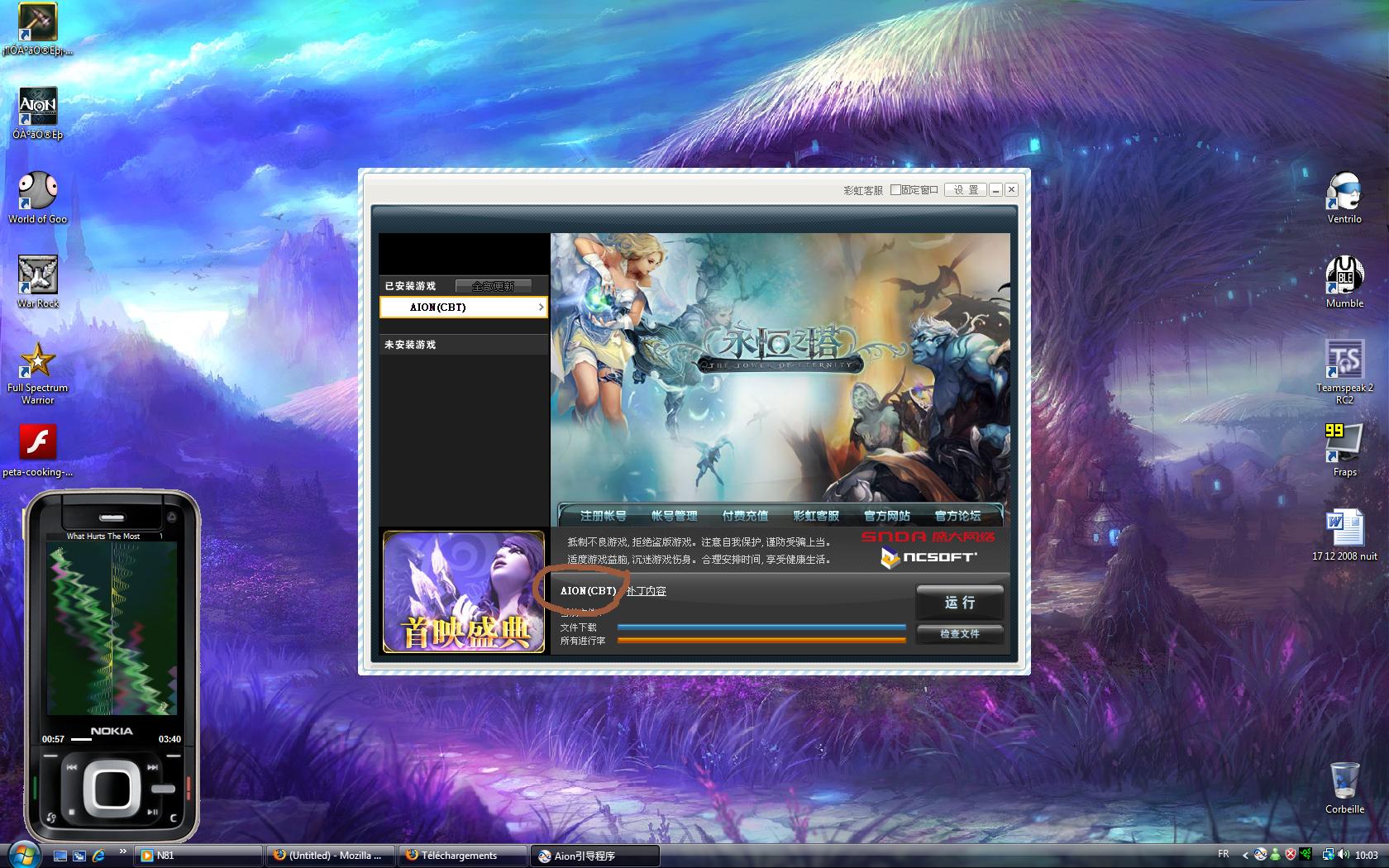Select AION(CBT) in installed games list
Viewport: 1389px width, 868px height.
[463, 308]
